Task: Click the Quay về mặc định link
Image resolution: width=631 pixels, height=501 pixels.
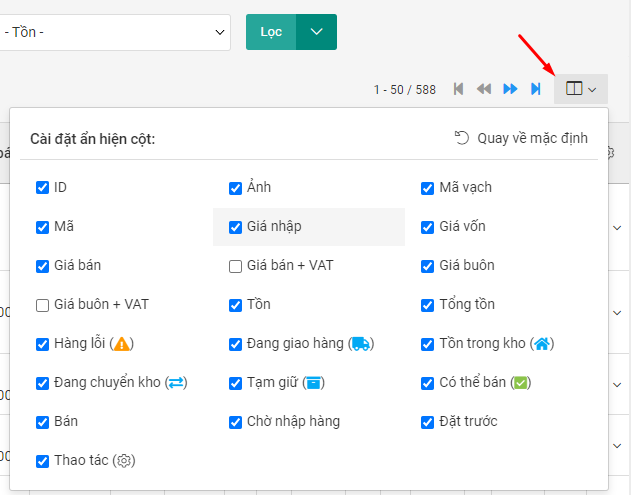Action: 532,138
